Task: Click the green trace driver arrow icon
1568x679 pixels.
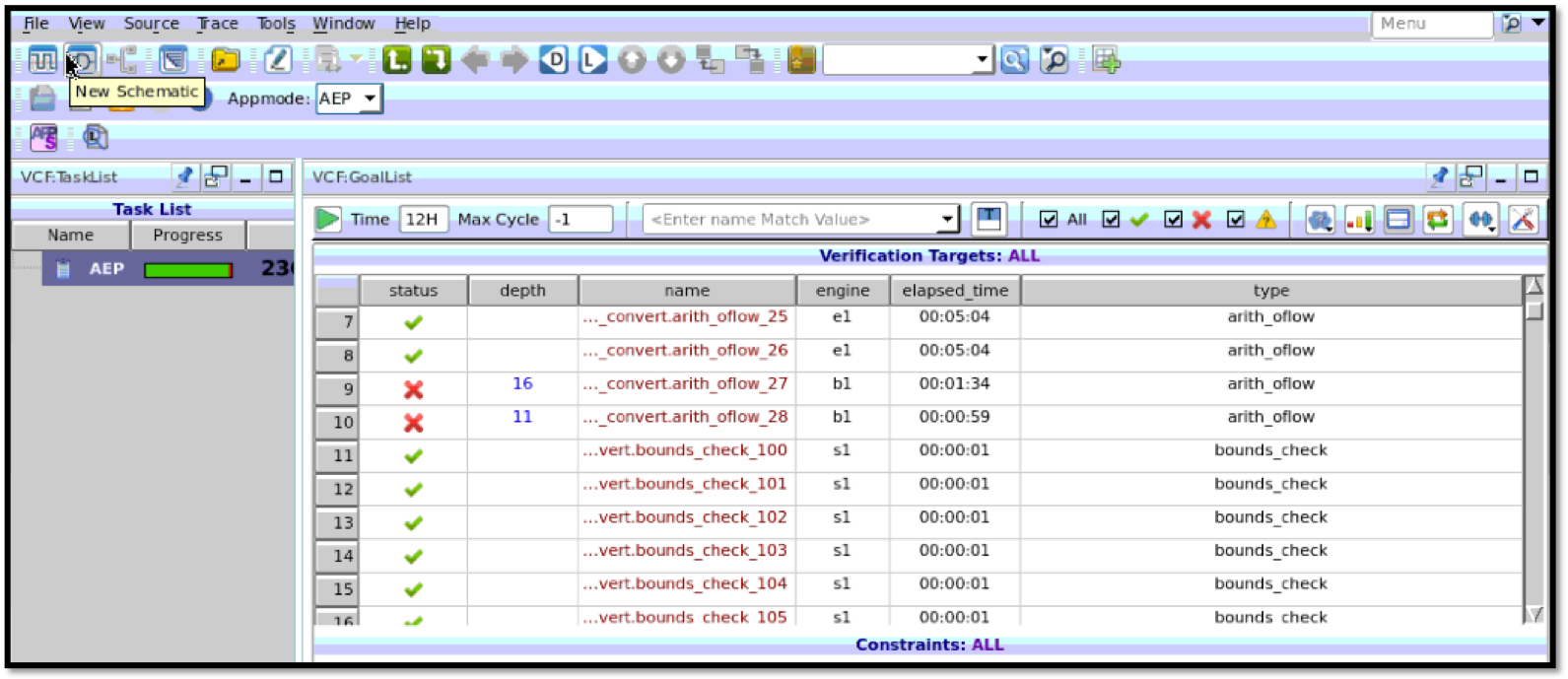Action: click(x=436, y=60)
